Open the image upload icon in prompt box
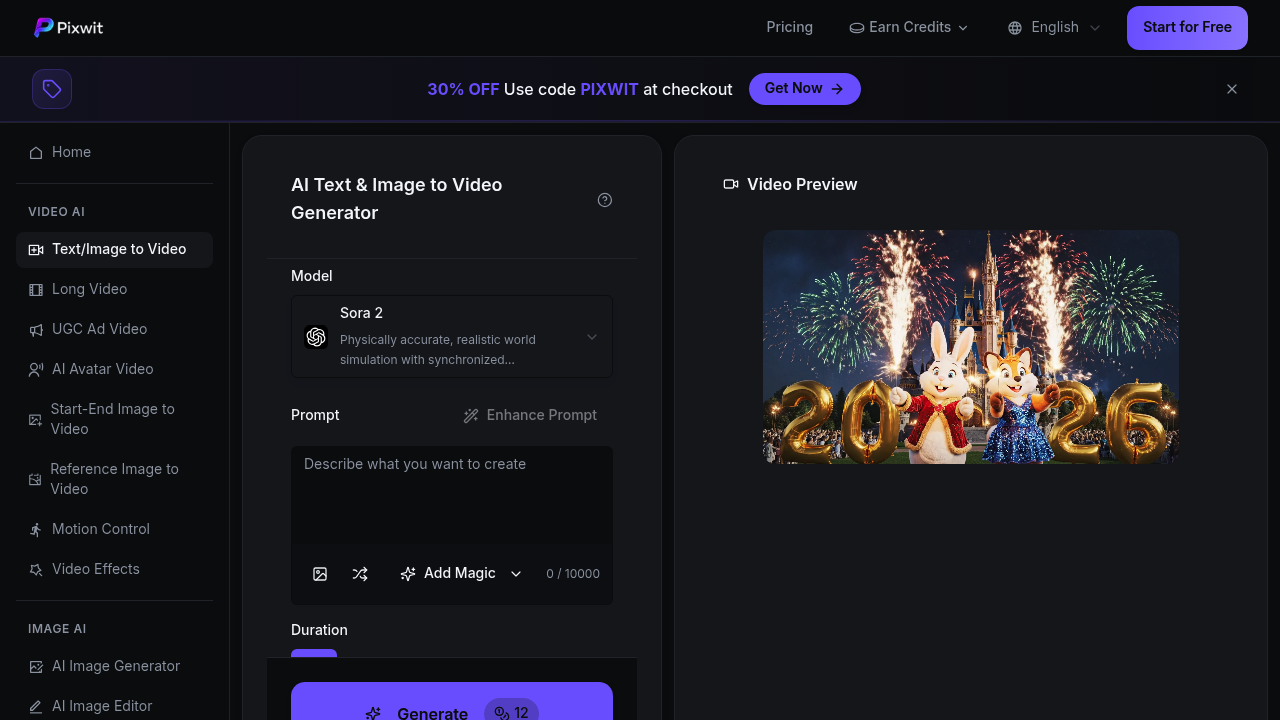This screenshot has width=1280, height=720. point(320,573)
